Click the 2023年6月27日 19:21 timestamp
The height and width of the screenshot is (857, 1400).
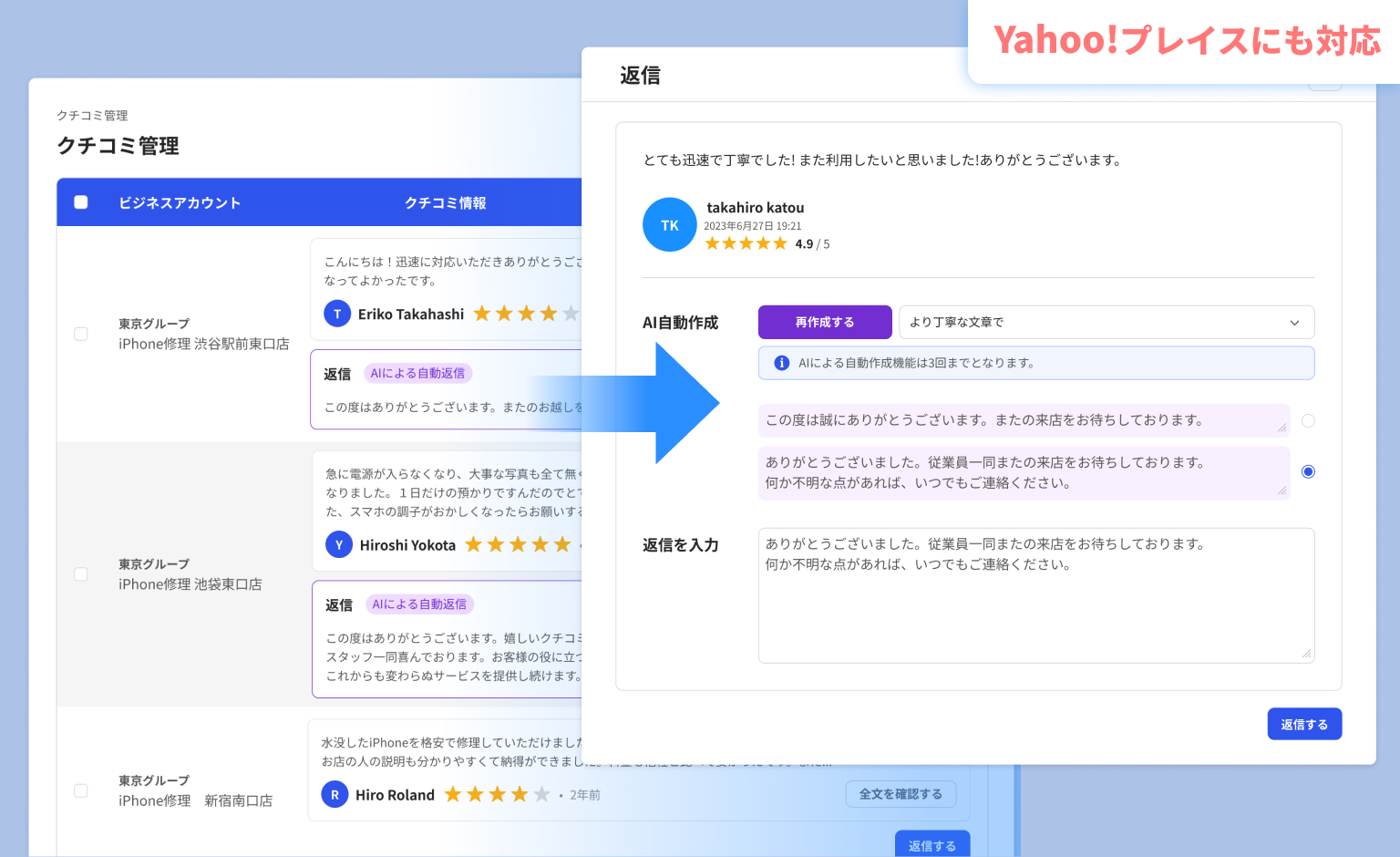pyautogui.click(x=753, y=226)
